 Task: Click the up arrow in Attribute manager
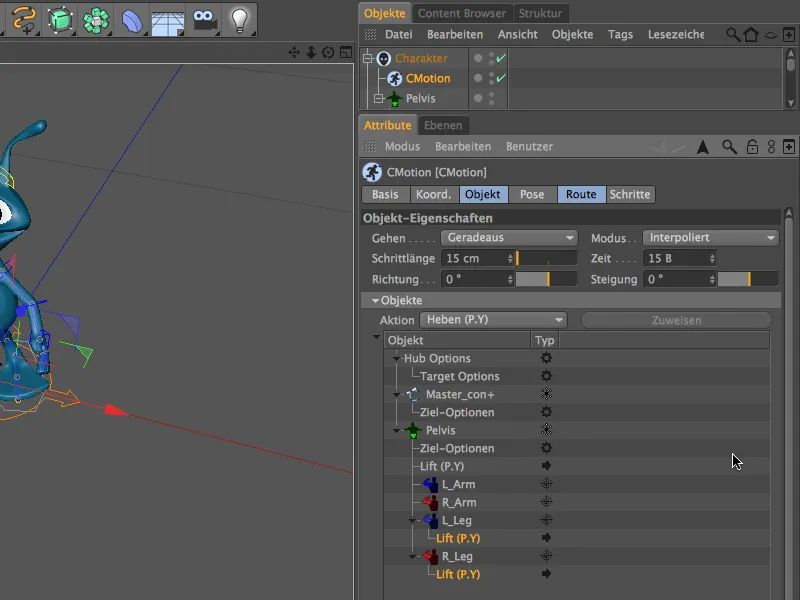click(x=703, y=147)
